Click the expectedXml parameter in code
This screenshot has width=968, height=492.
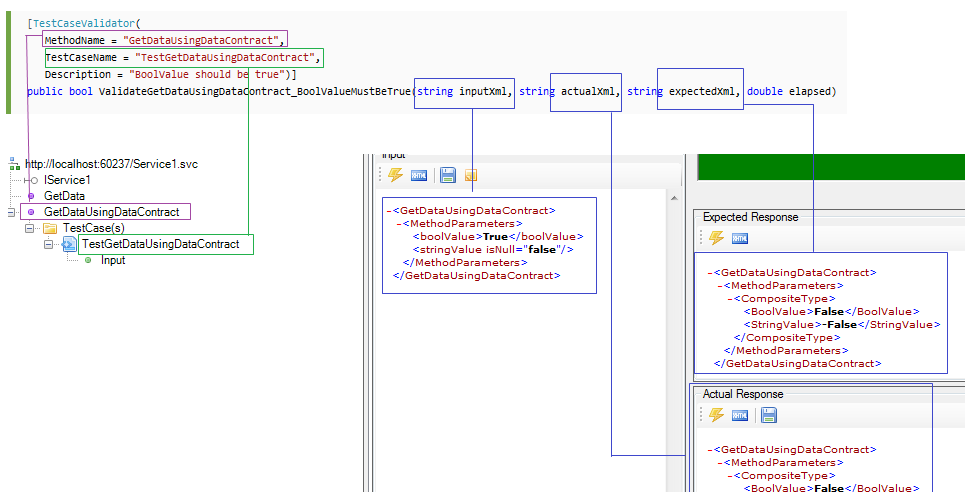(702, 91)
